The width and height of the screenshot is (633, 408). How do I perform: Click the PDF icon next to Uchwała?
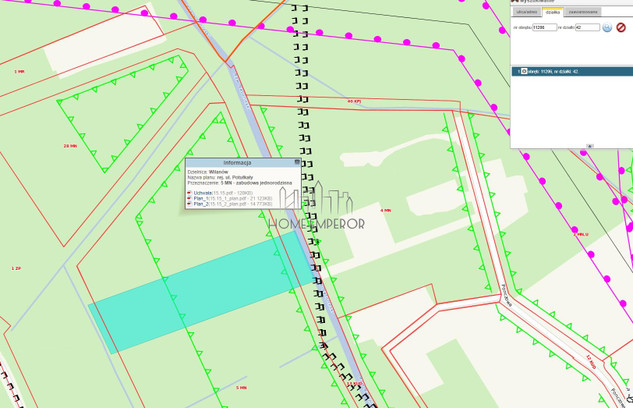point(190,192)
